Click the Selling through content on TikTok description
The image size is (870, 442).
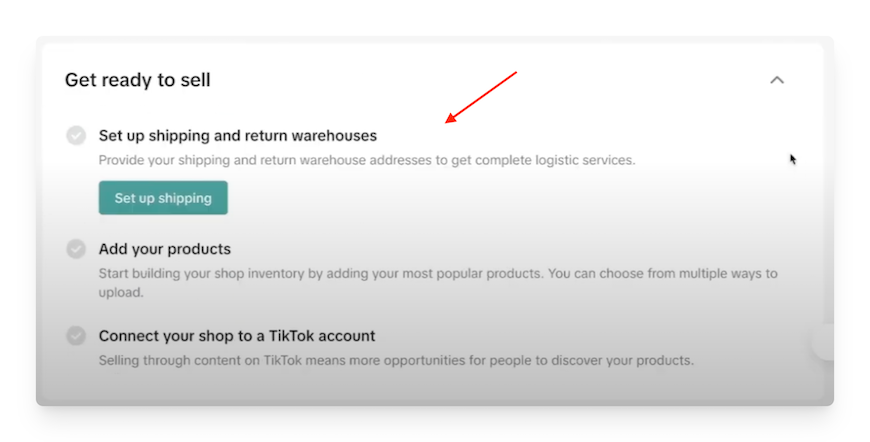[x=396, y=360]
